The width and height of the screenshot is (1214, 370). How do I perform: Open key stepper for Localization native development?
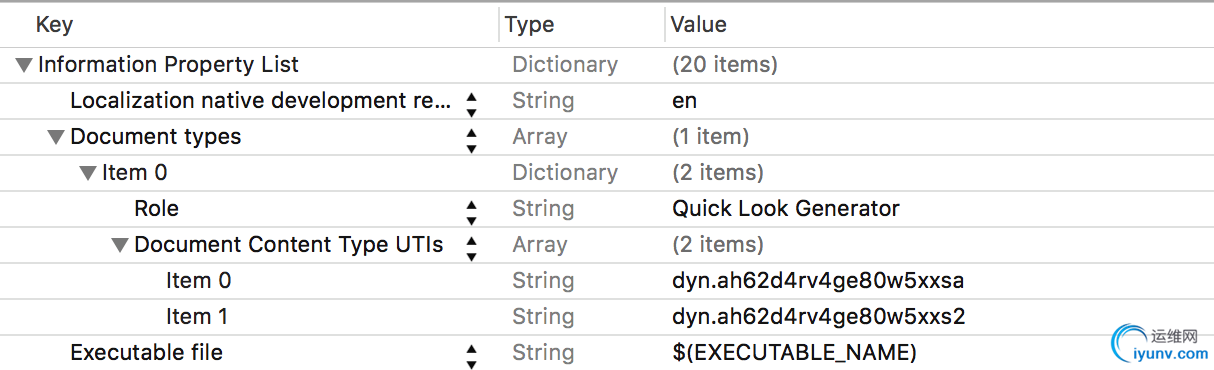472,102
